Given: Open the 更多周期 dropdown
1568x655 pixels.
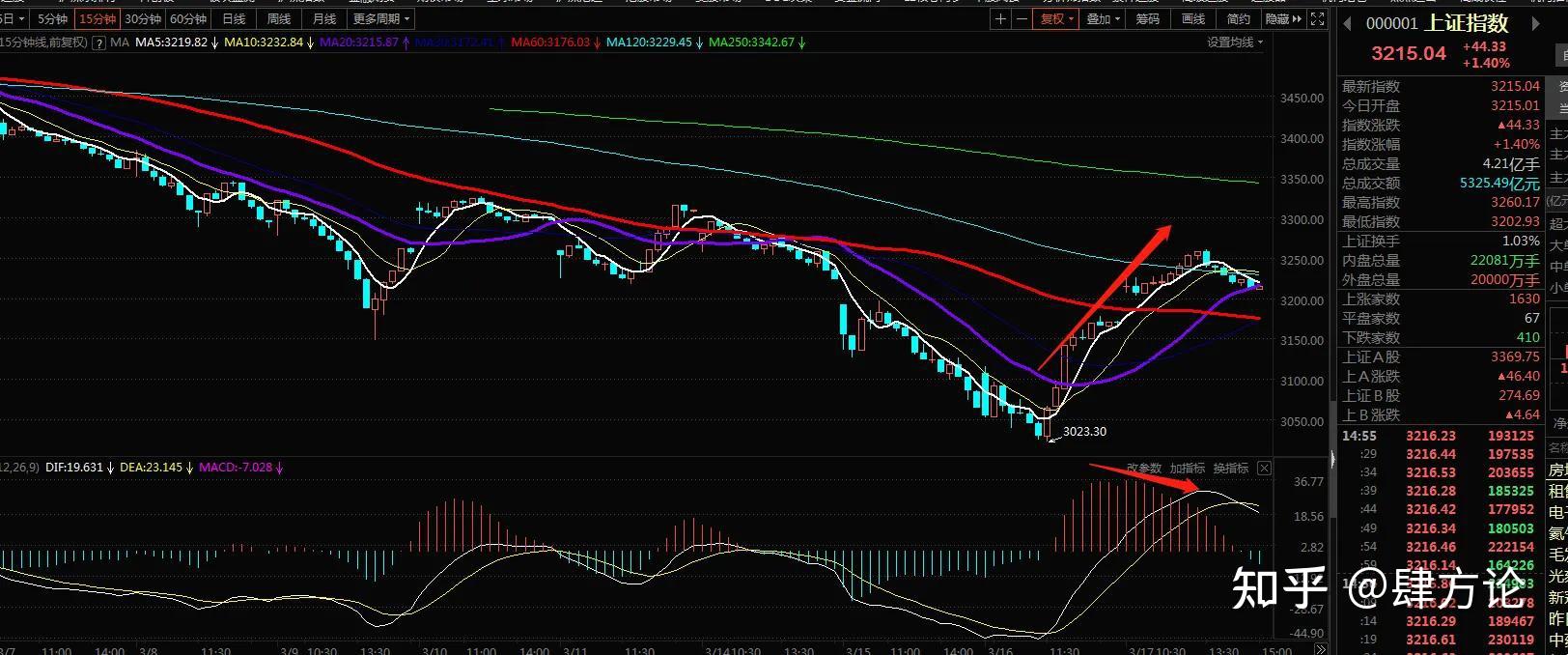Looking at the screenshot, I should (x=381, y=19).
